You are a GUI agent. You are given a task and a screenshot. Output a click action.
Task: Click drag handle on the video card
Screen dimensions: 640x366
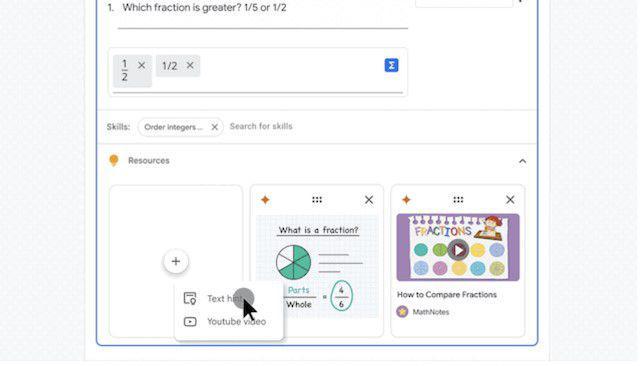[458, 200]
